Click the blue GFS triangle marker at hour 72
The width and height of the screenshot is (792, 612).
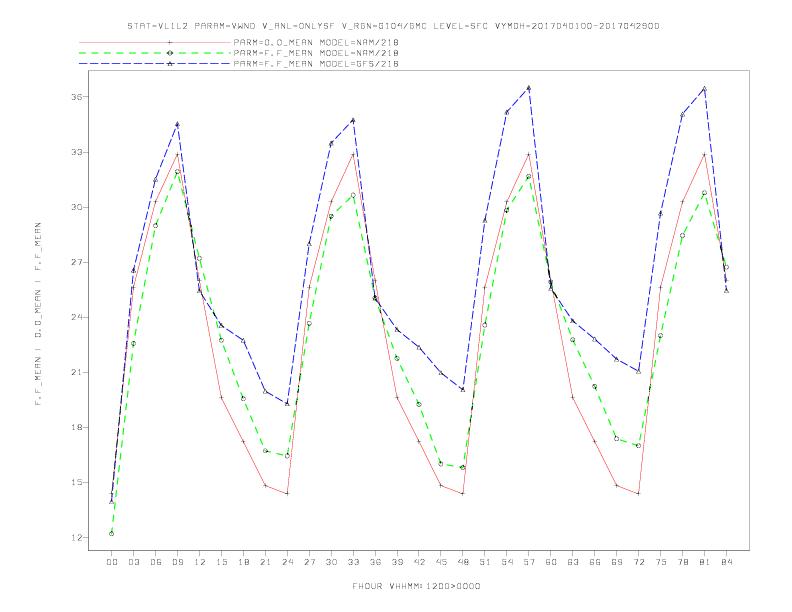pos(638,371)
